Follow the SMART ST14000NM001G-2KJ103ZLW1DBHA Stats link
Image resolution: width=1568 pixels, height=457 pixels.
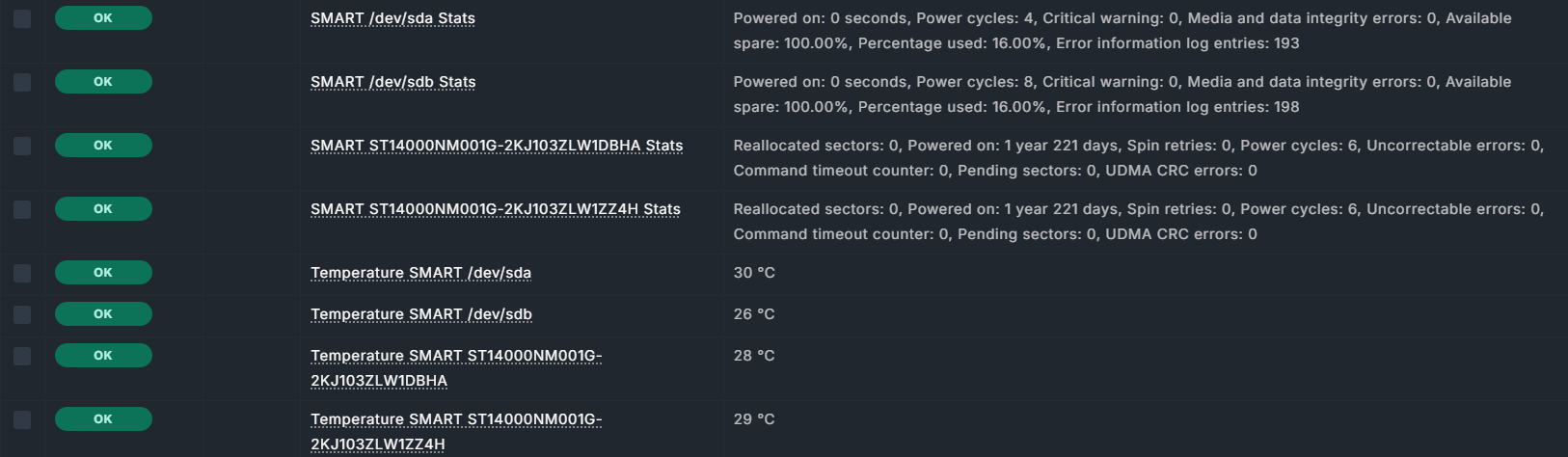[x=497, y=146]
